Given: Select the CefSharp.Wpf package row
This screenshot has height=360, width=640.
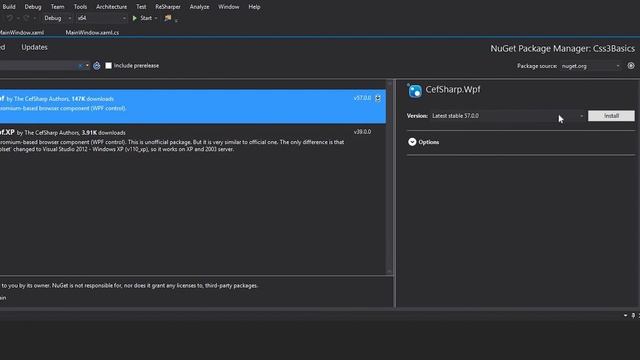Looking at the screenshot, I should (193, 106).
